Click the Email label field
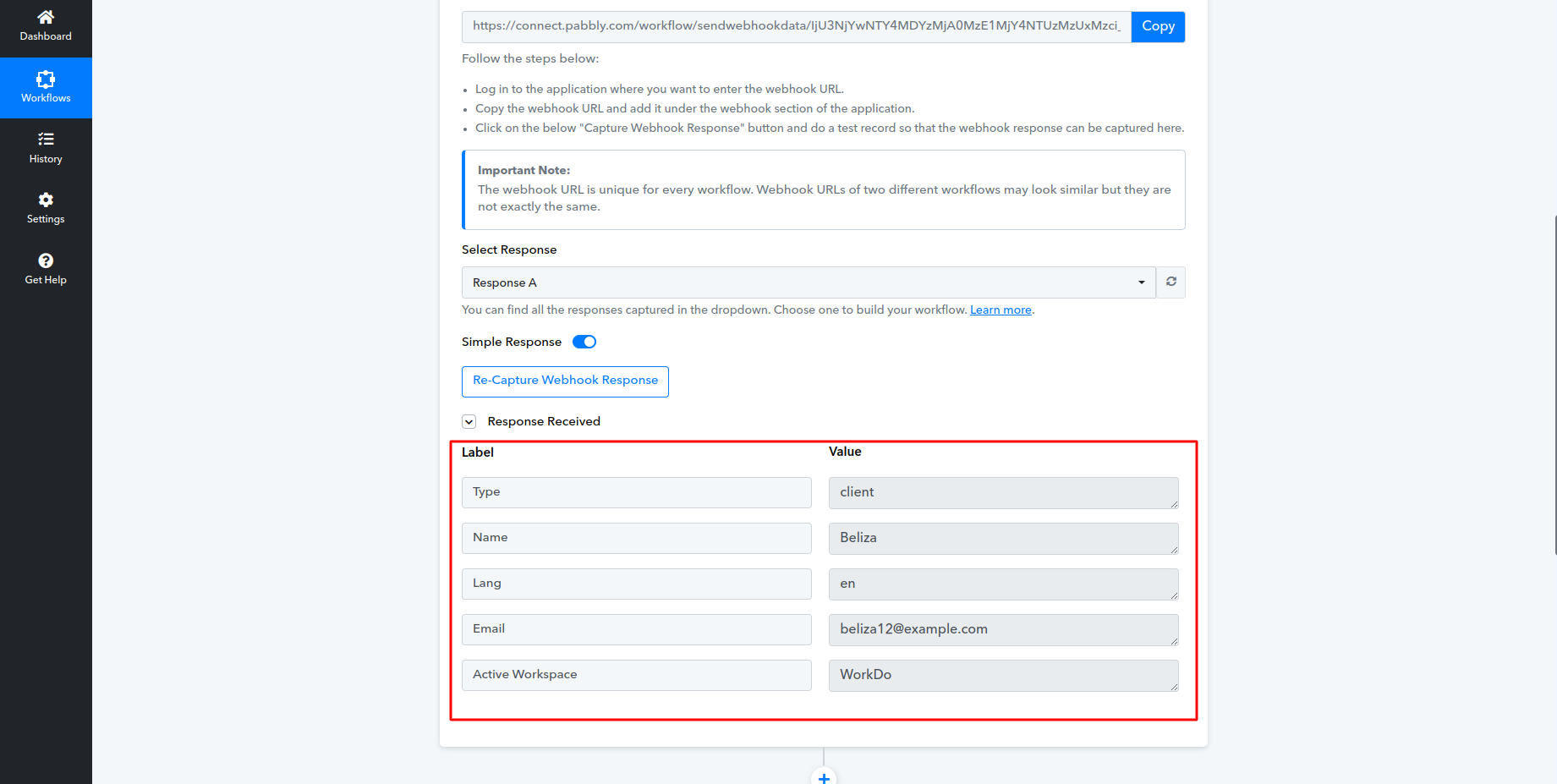Screen dimensions: 1557x784 [x=637, y=629]
